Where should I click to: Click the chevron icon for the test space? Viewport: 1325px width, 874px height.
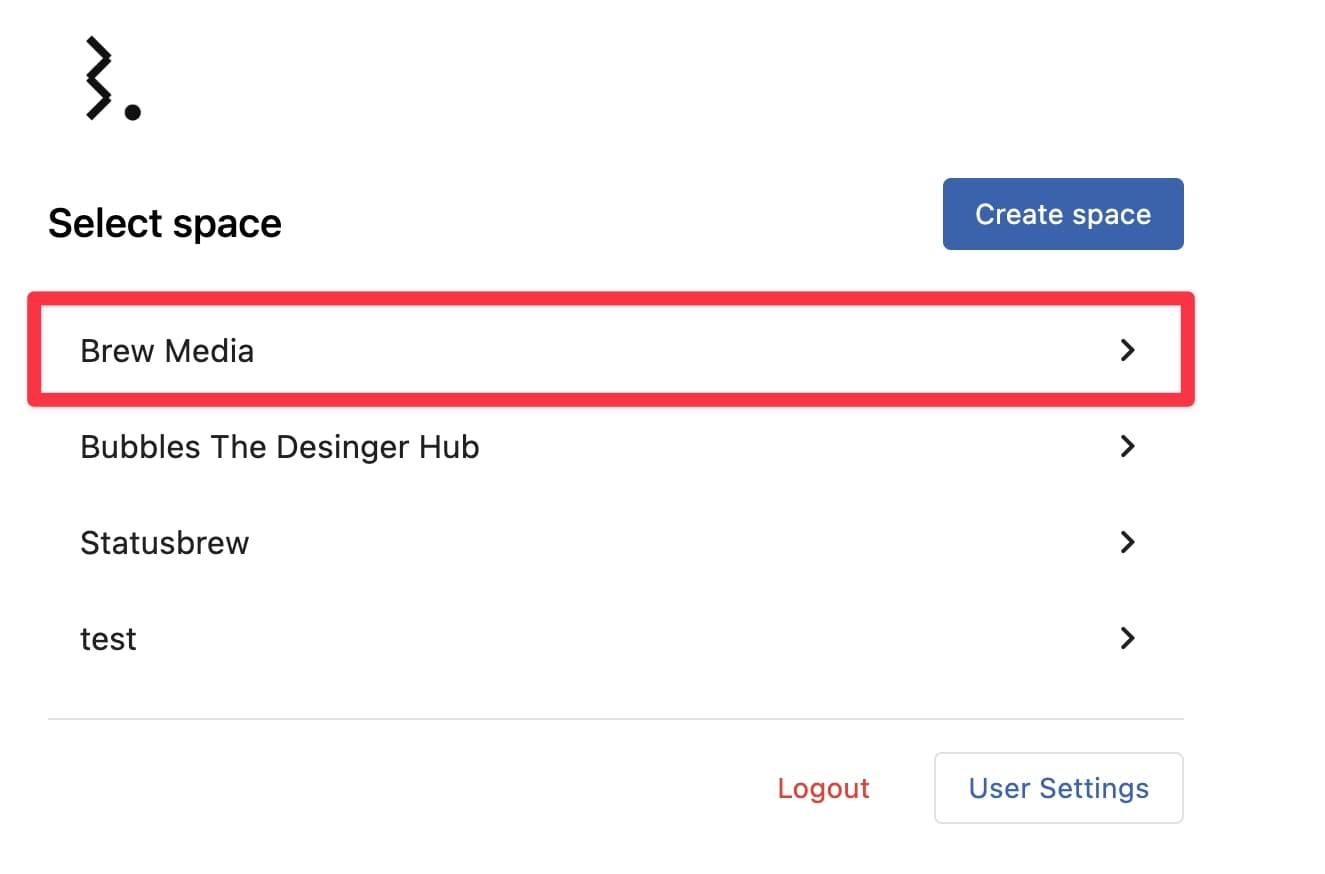[x=1127, y=638]
